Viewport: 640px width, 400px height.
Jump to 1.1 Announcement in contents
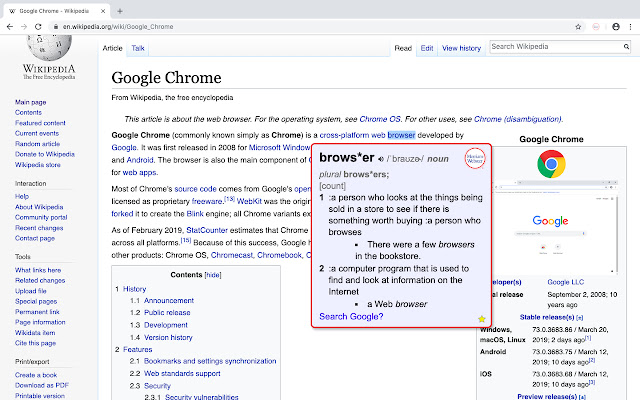coord(169,300)
